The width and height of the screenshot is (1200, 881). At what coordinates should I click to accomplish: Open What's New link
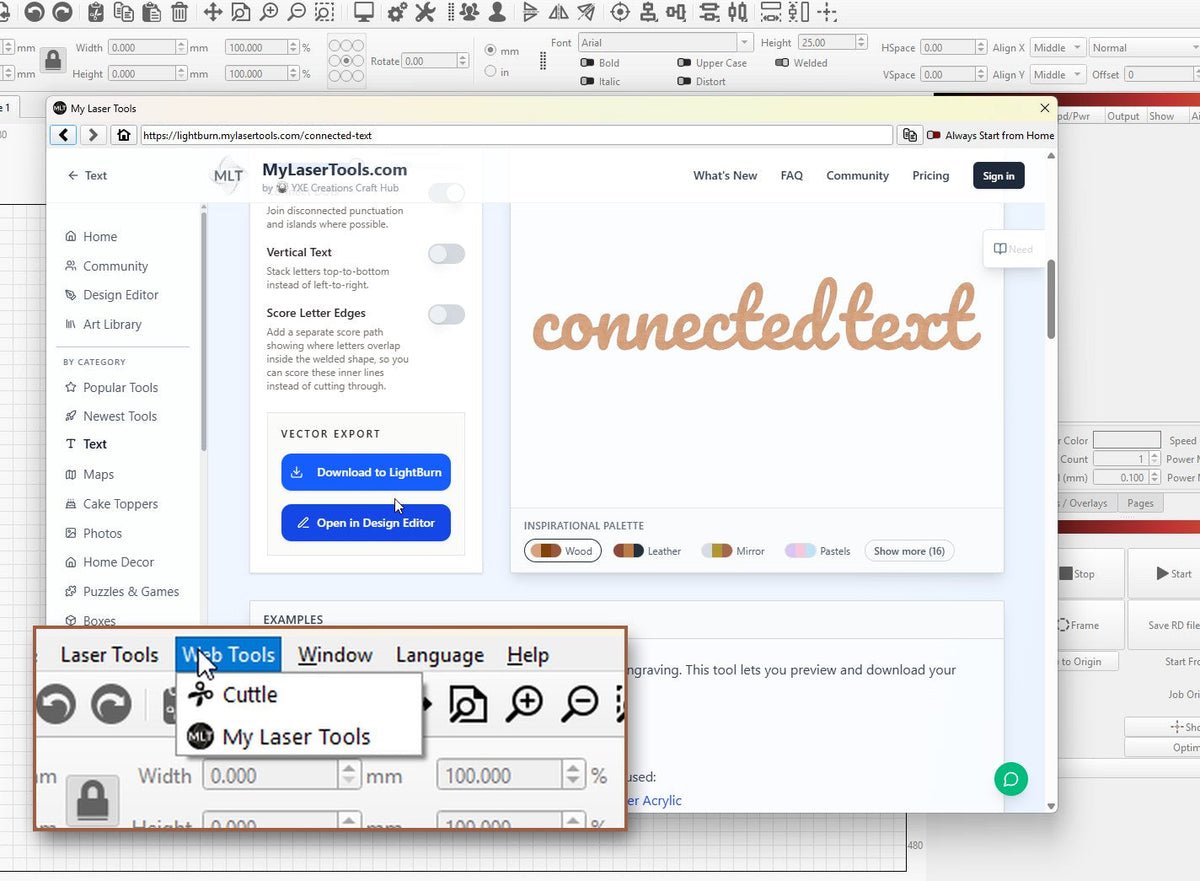725,175
